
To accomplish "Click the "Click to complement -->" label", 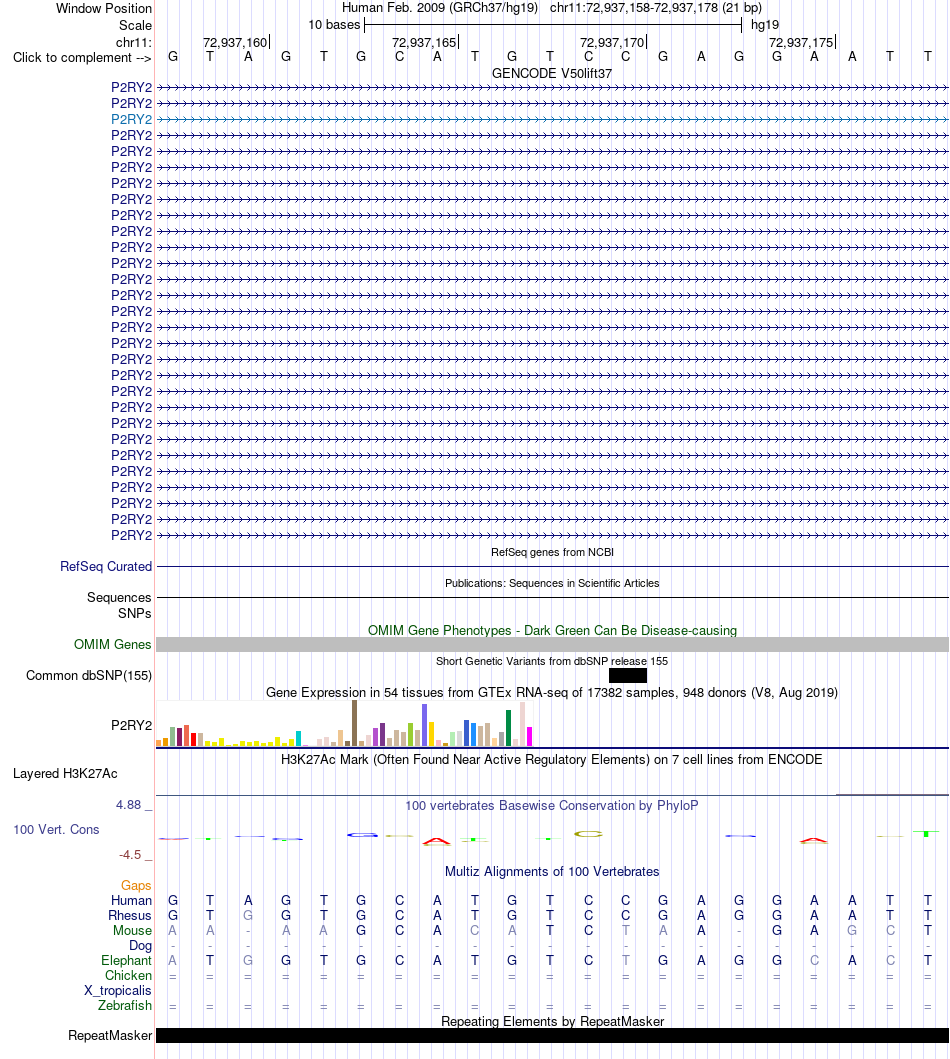I will click(82, 57).
